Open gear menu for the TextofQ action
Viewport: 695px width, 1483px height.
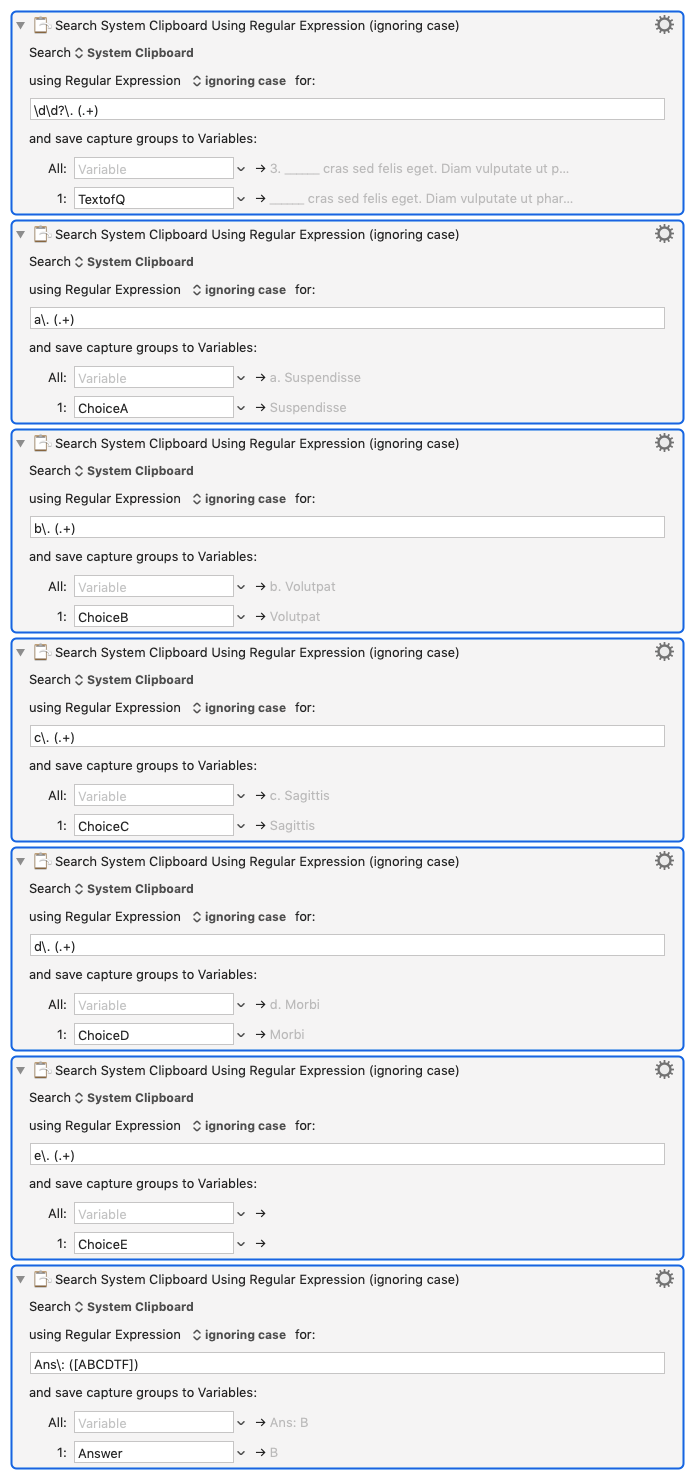coord(664,25)
